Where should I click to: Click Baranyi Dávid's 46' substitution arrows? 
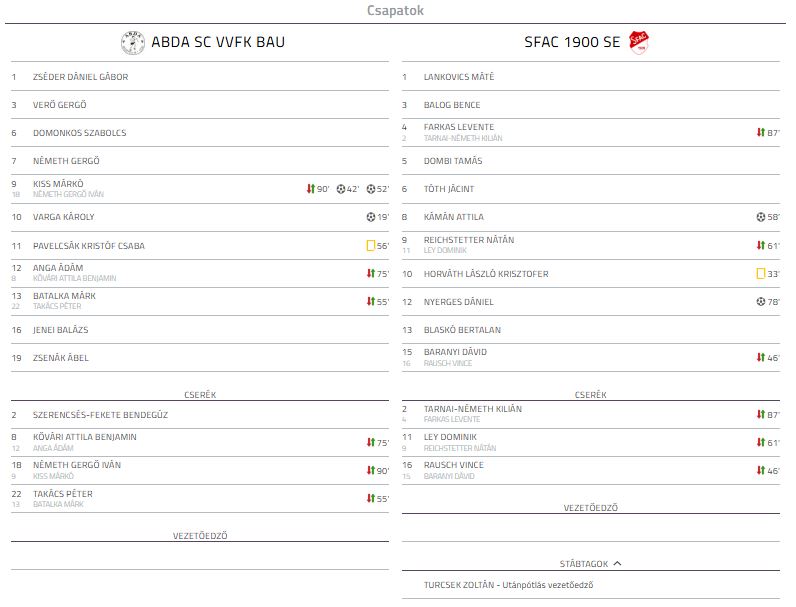[x=760, y=357]
